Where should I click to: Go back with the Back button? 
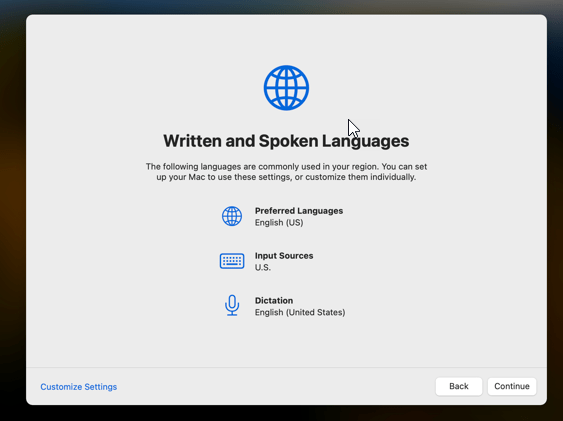pos(459,386)
